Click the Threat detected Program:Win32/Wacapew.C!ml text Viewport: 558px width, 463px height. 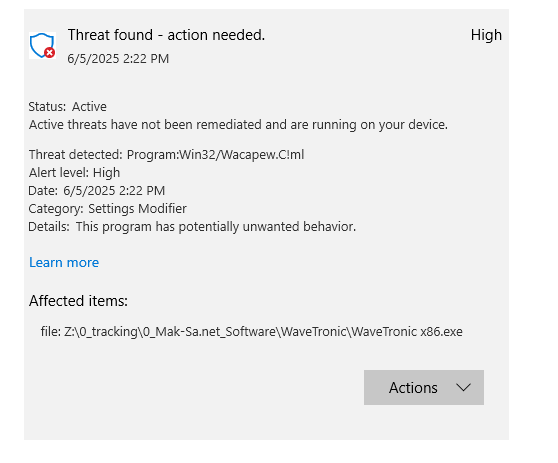[x=166, y=155]
